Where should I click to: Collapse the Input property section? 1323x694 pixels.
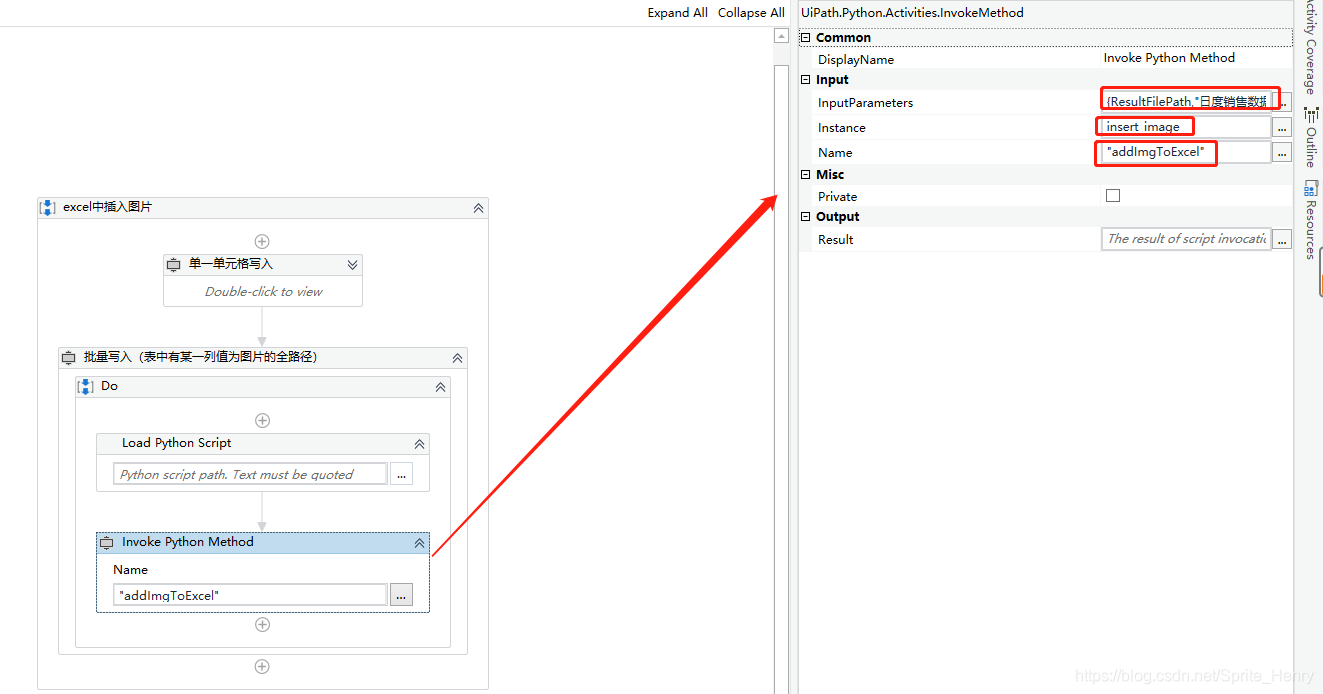point(806,79)
